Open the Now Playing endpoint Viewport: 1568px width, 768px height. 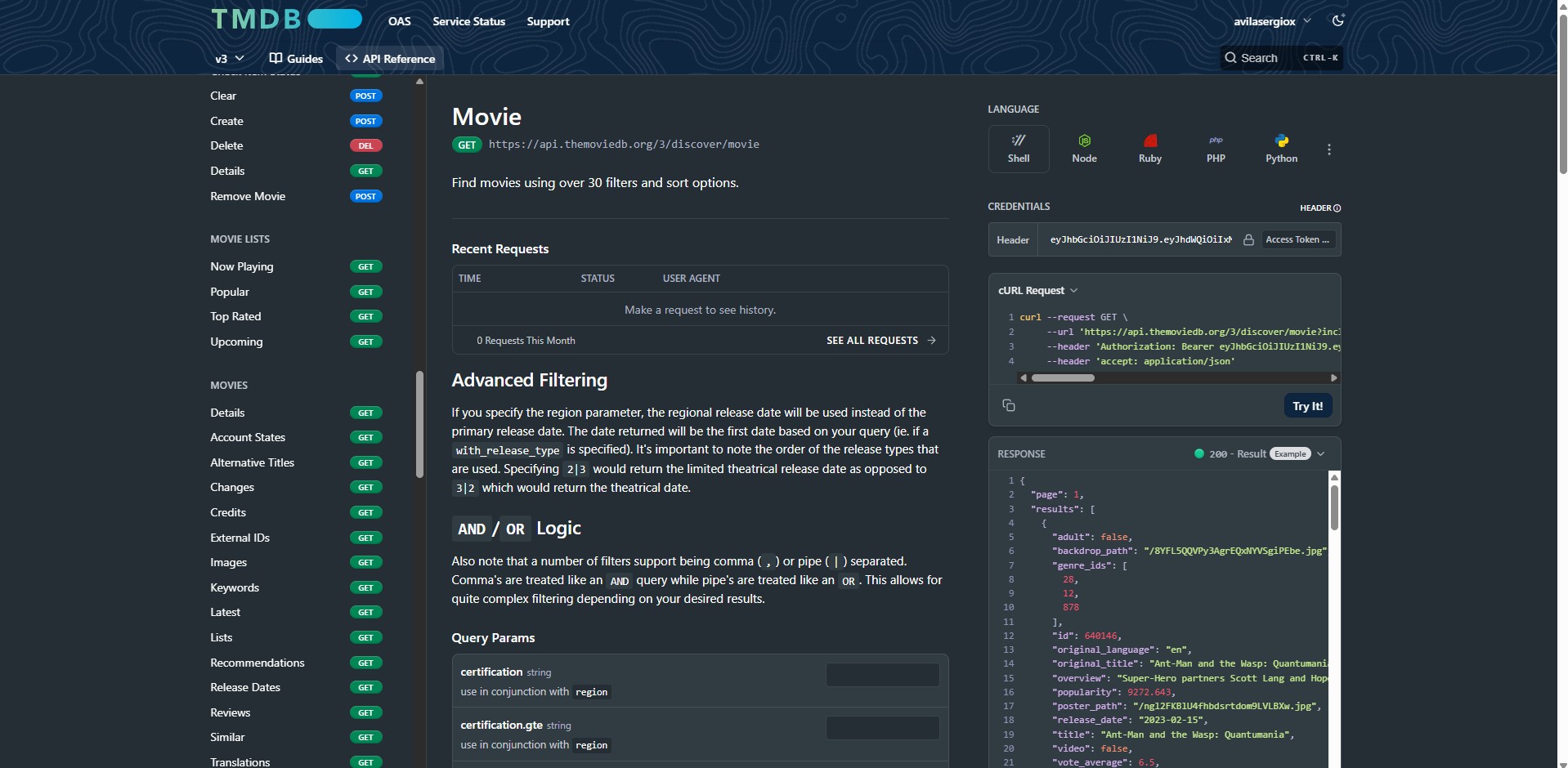tap(296, 266)
